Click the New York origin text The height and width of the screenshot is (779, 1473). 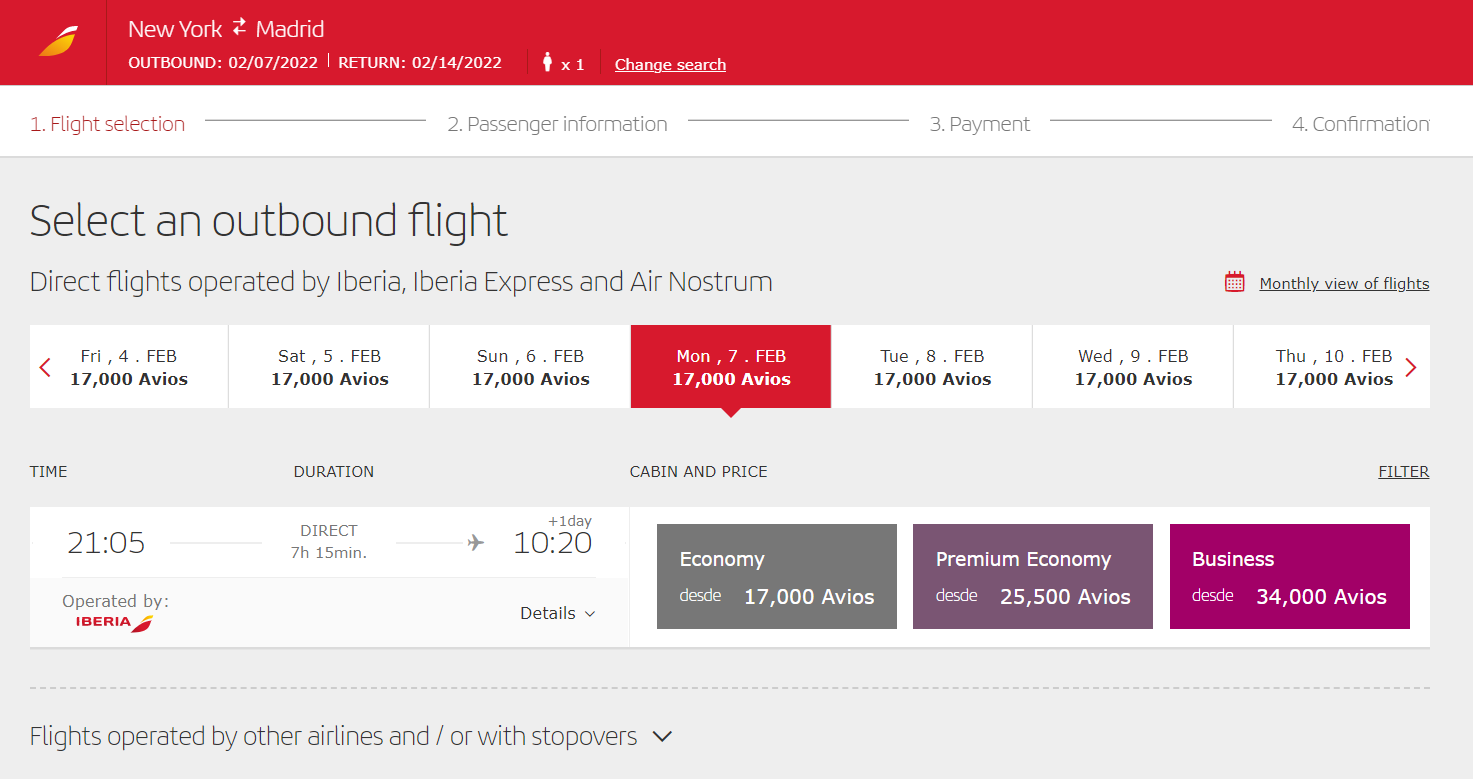175,29
